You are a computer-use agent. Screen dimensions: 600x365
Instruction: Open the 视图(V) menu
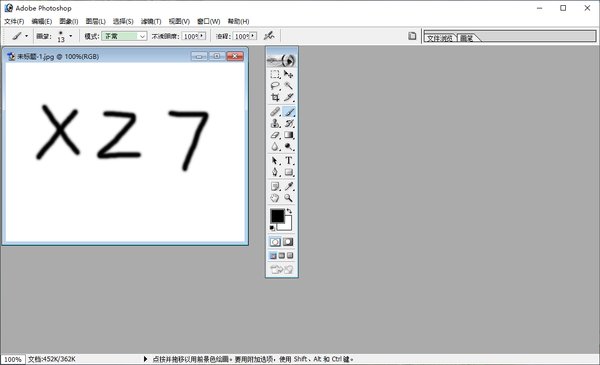(x=179, y=21)
